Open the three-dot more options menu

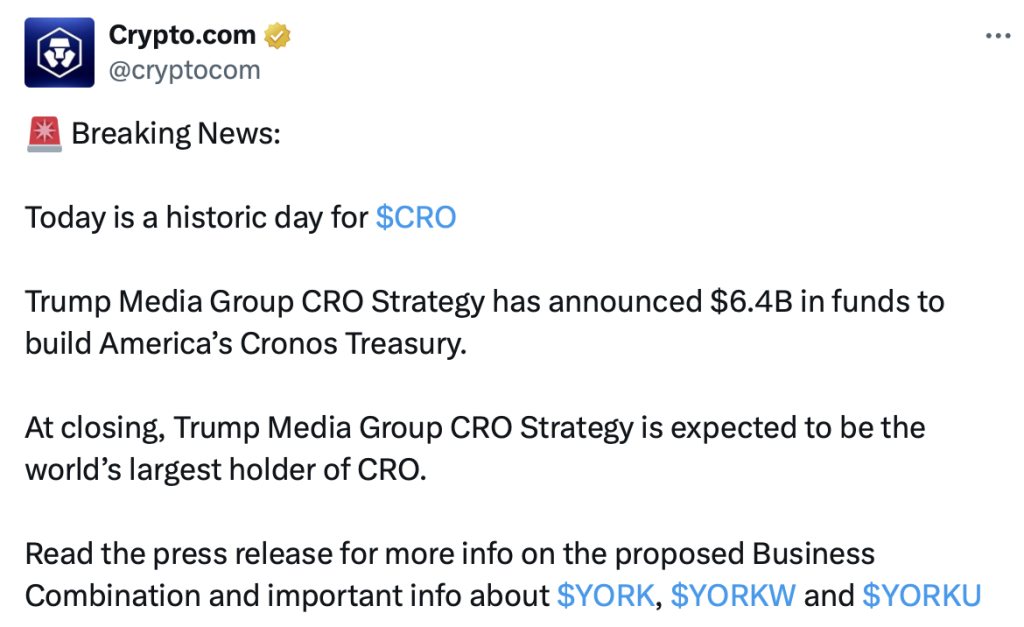pyautogui.click(x=998, y=36)
